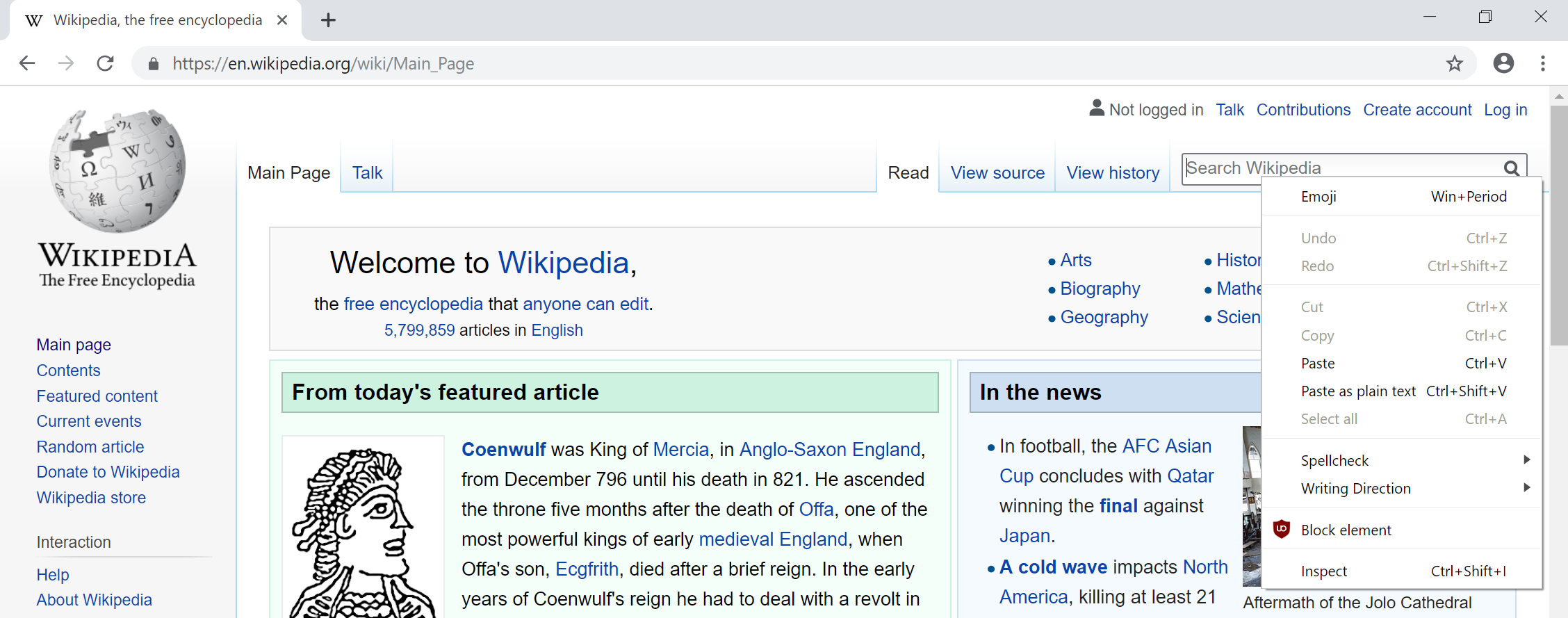Expand the Writing Direction submenu arrow
The height and width of the screenshot is (618, 1568).
(x=1526, y=487)
